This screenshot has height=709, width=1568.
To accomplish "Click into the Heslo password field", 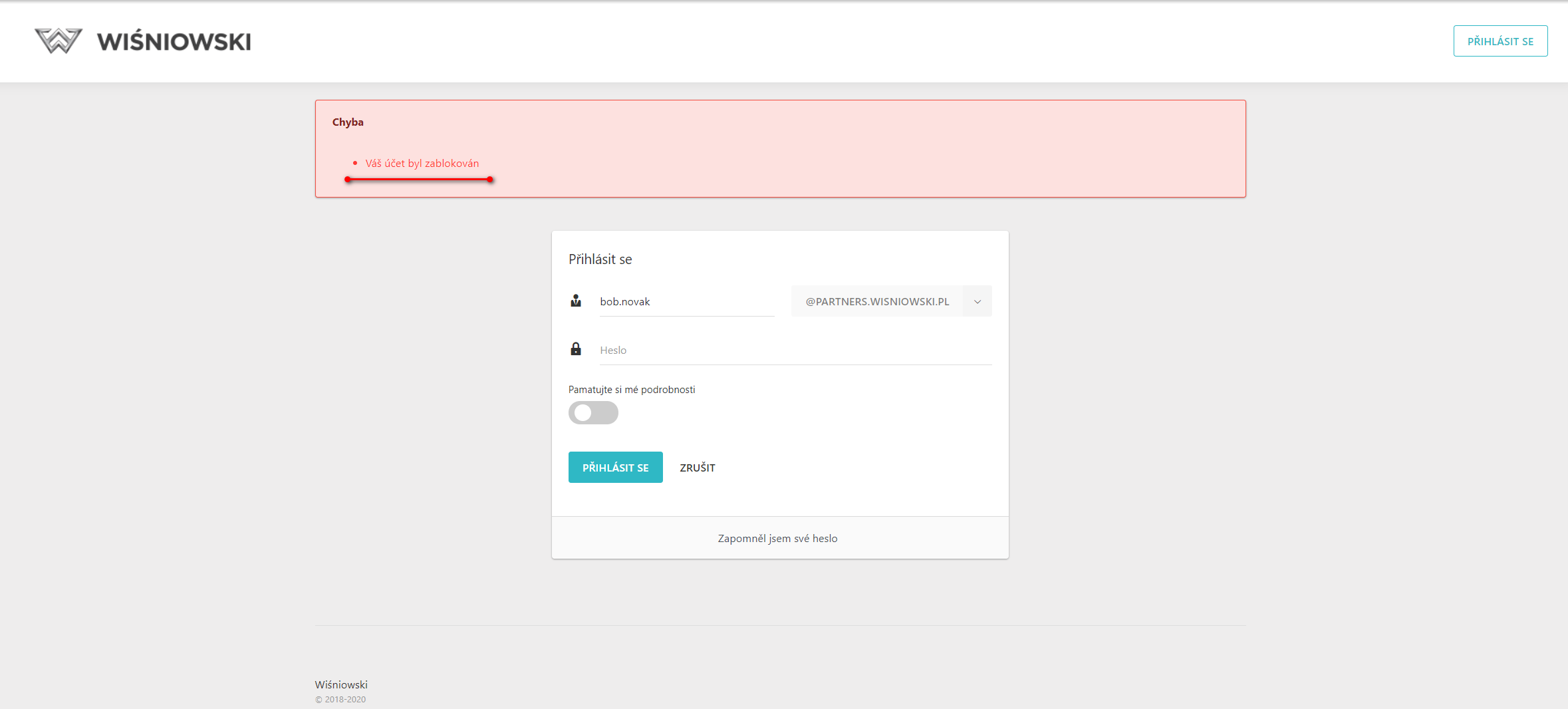I will click(795, 351).
